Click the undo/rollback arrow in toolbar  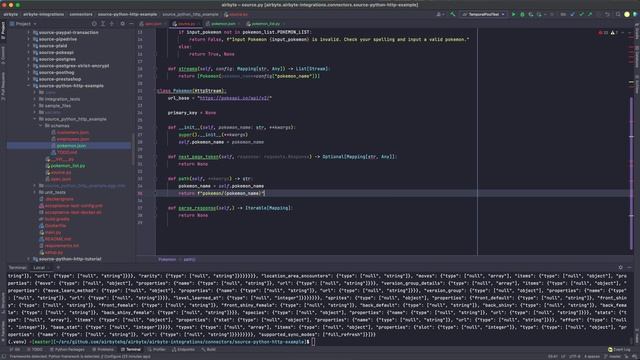607,14
